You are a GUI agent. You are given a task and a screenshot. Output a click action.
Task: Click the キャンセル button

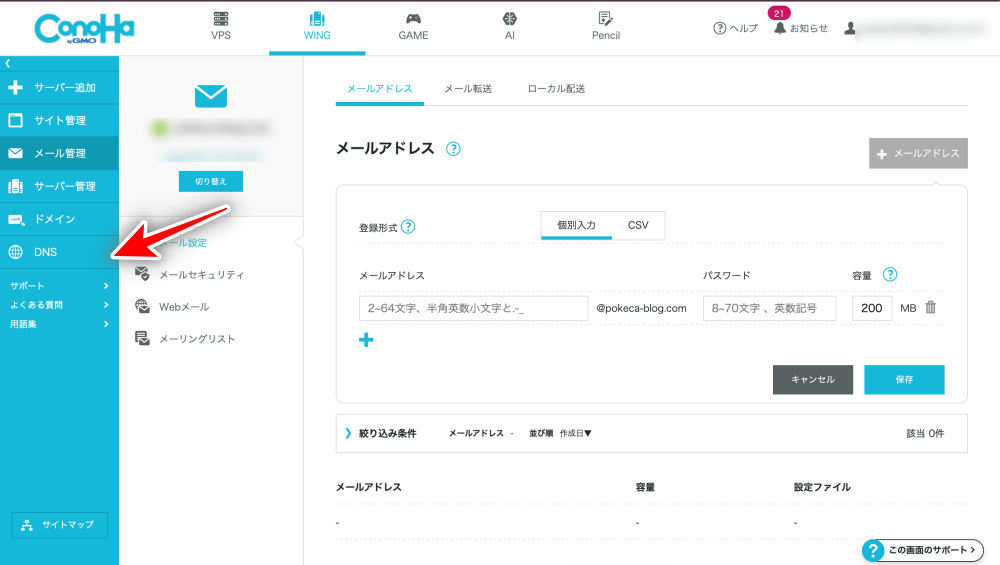[812, 380]
